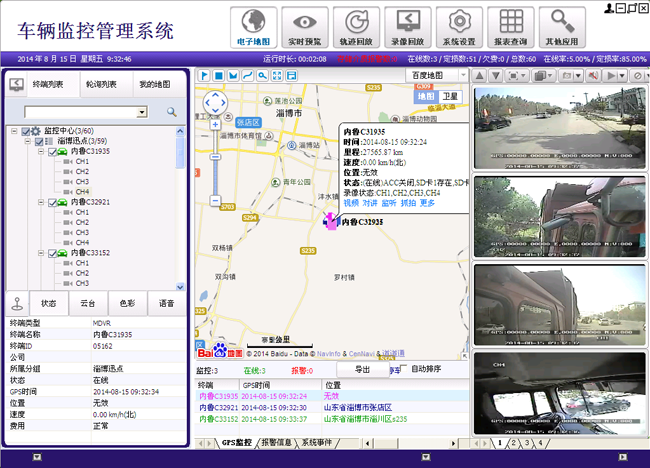This screenshot has height=468, width=650.
Task: Click the 监听 listen link in popup
Action: pos(389,203)
